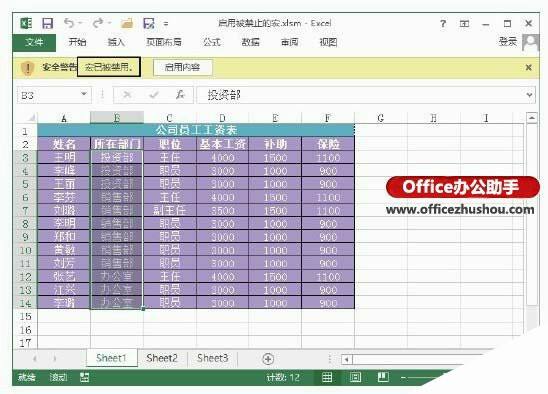548x394 pixels.
Task: Click the confirm checkmark in formula bar
Action: (154, 95)
